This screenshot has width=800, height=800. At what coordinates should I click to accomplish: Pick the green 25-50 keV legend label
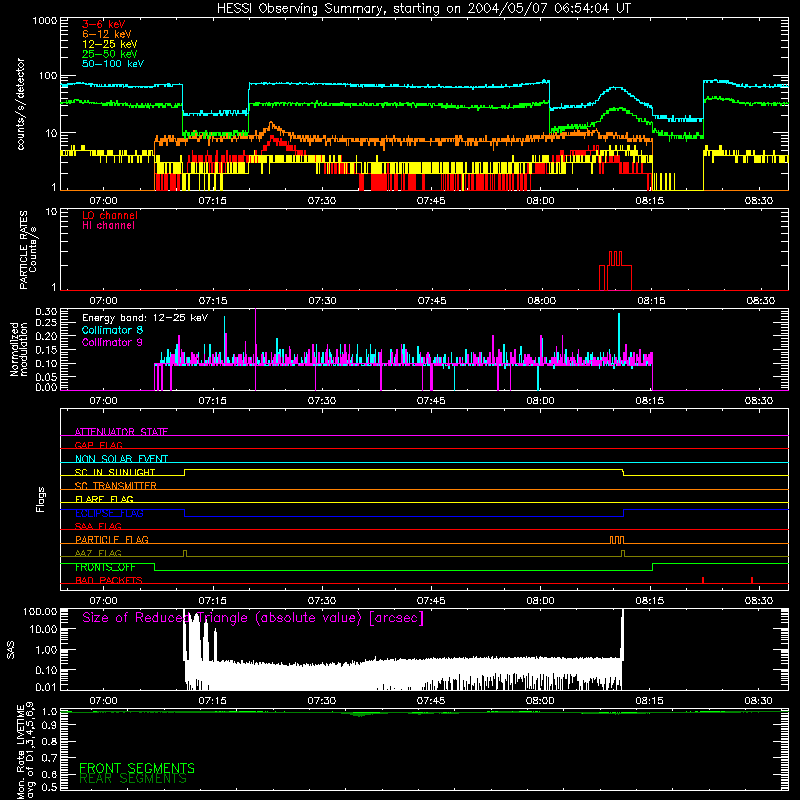tap(109, 54)
